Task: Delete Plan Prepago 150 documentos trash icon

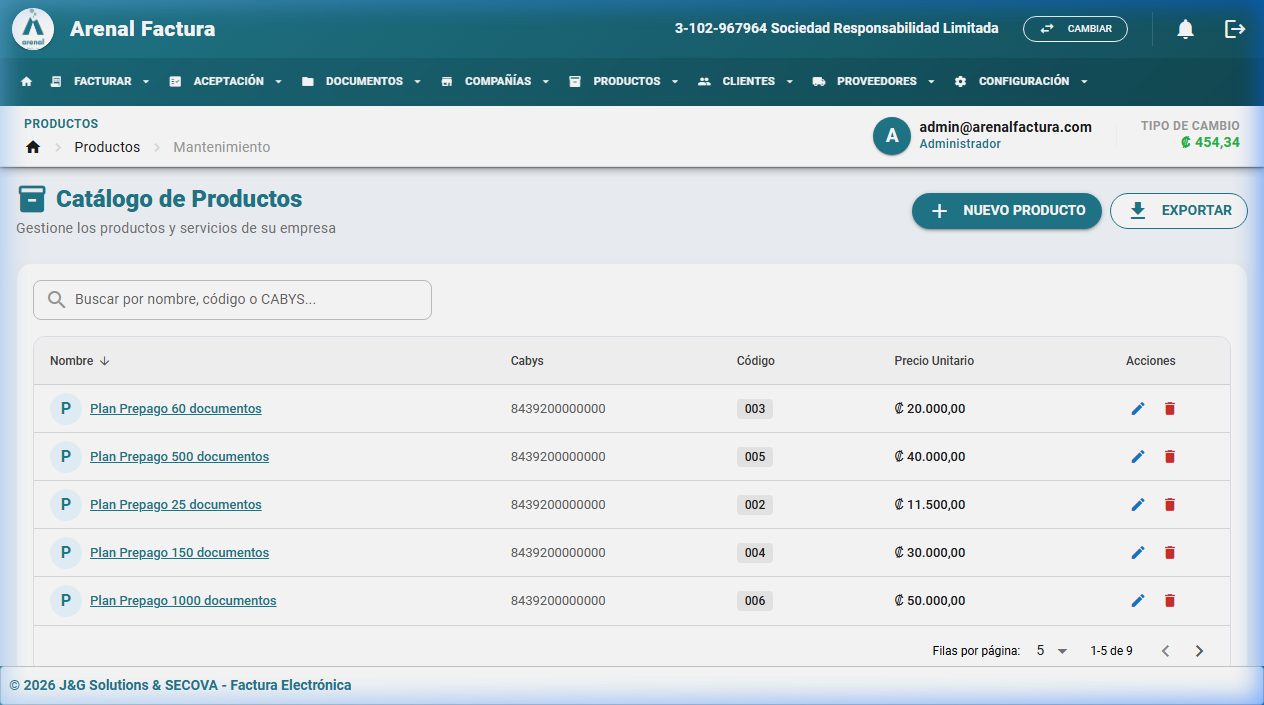Action: click(1170, 553)
